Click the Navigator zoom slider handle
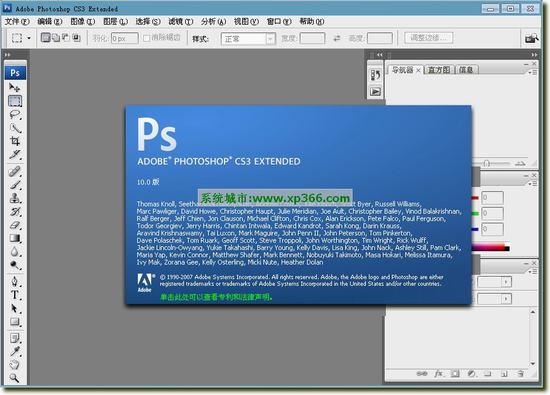Screen dimensions: 550x395 tap(487, 163)
